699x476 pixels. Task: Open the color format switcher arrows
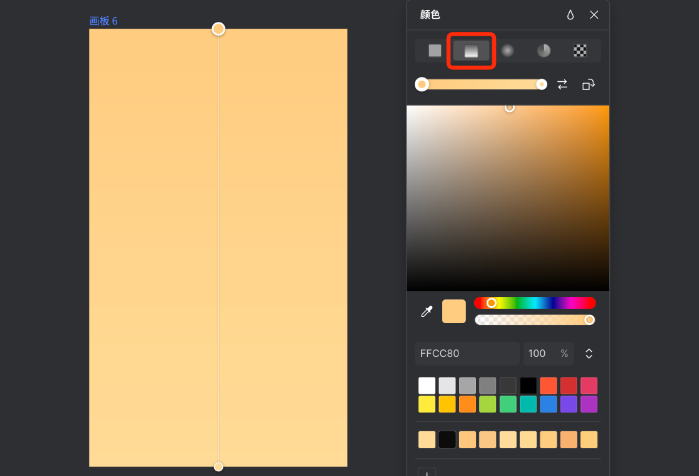point(589,354)
